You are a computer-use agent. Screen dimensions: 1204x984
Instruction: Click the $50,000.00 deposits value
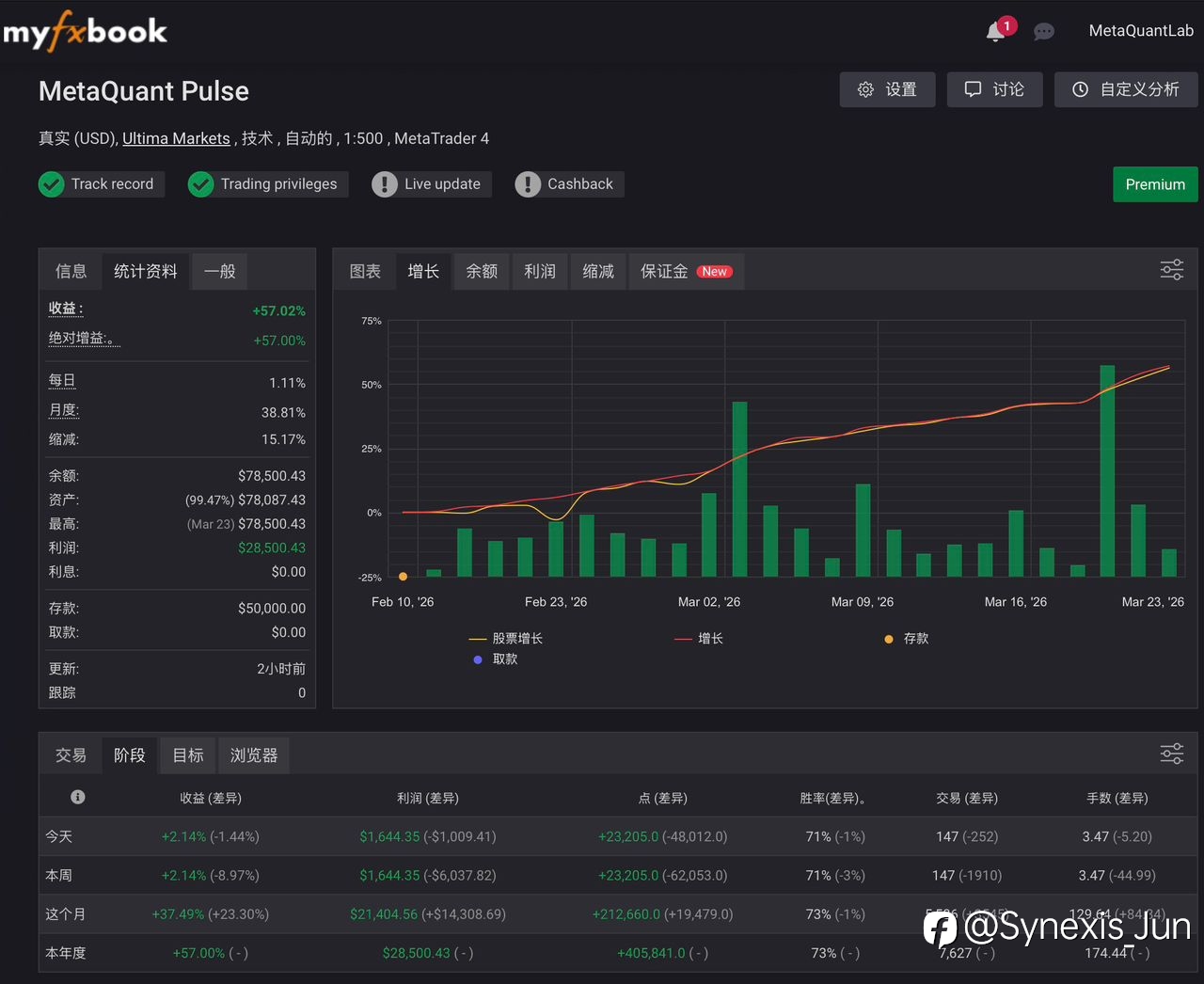272,609
